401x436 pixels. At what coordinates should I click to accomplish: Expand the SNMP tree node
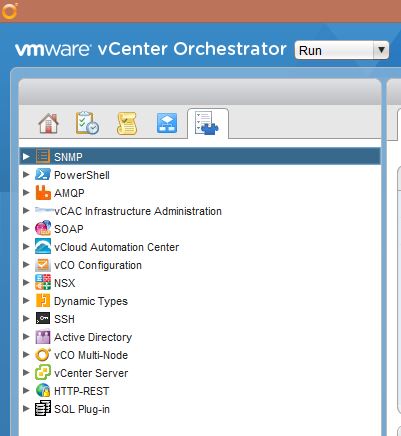click(x=26, y=156)
